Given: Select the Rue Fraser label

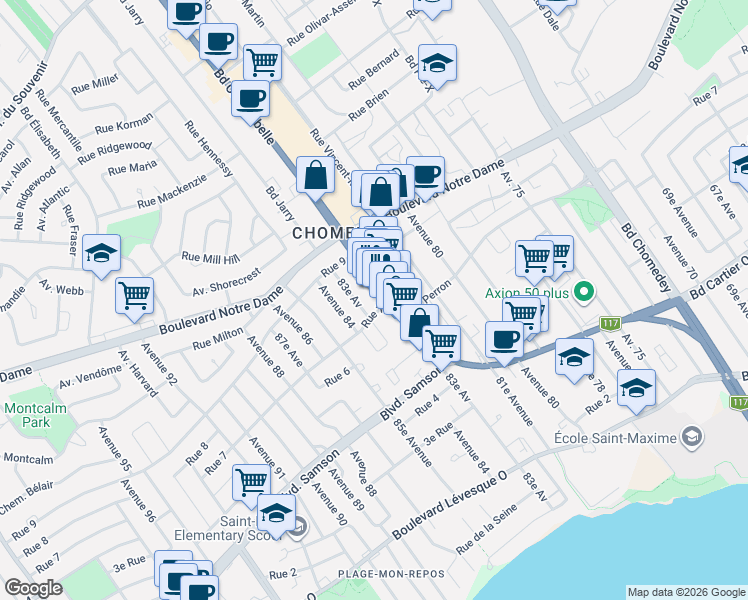Looking at the screenshot, I should click(70, 230).
